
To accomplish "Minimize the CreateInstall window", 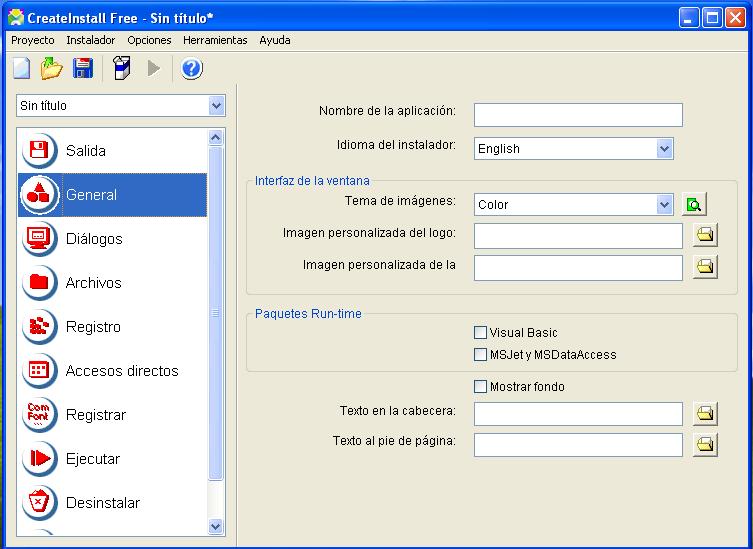I will pos(689,18).
